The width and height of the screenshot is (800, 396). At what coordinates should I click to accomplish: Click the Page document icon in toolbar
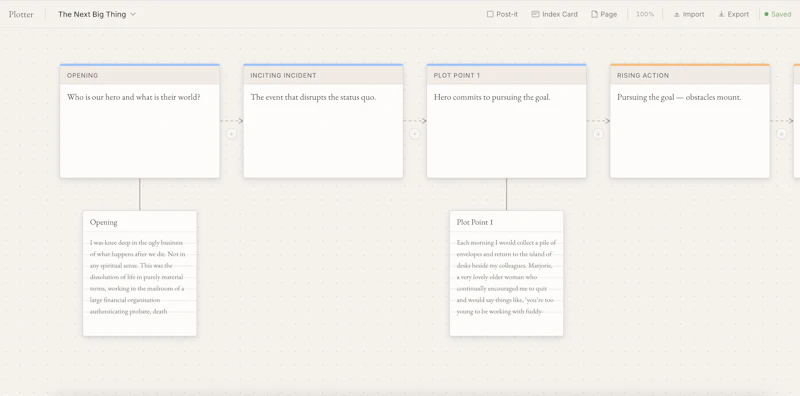[594, 14]
